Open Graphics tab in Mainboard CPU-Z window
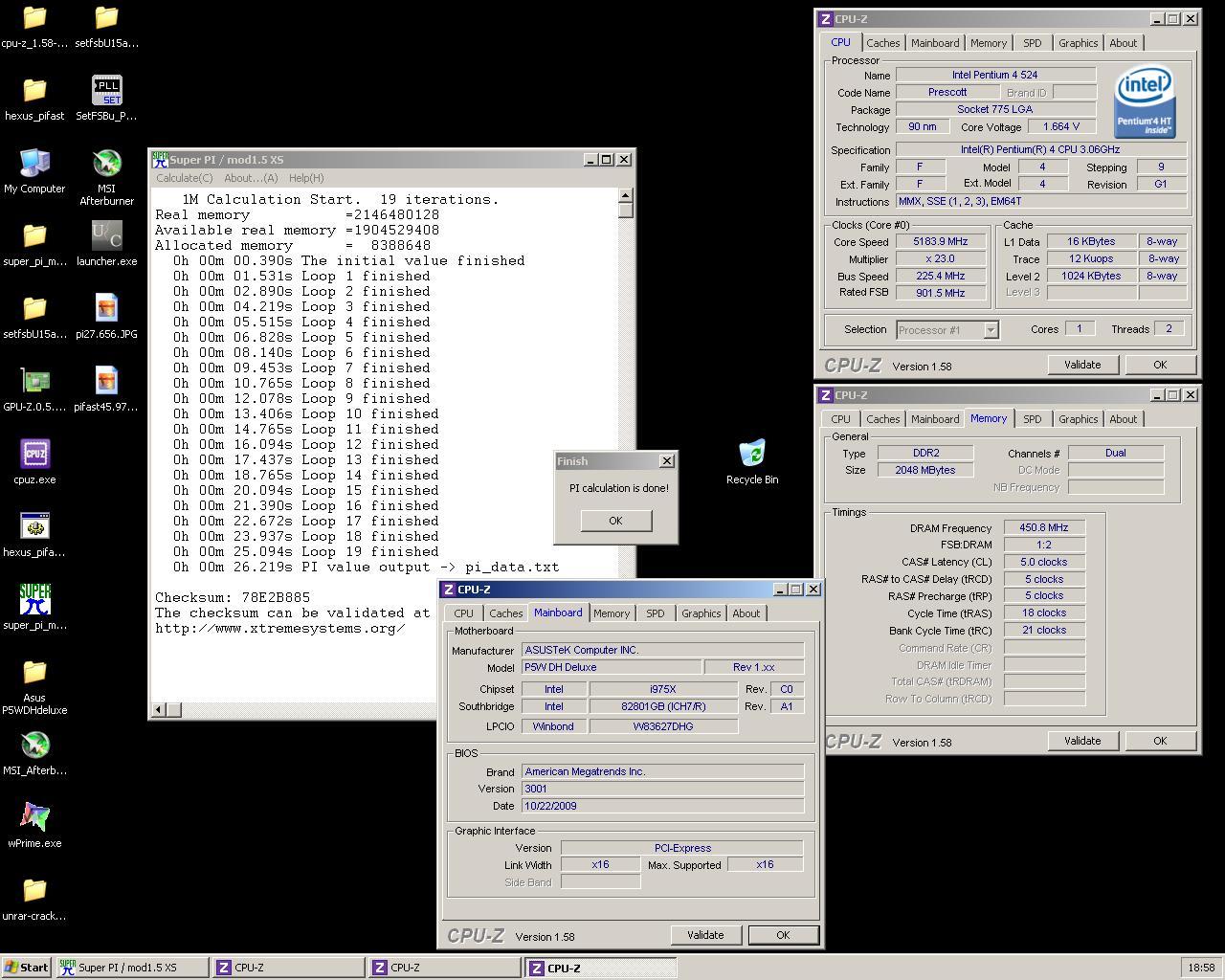The height and width of the screenshot is (980, 1225). 701,613
